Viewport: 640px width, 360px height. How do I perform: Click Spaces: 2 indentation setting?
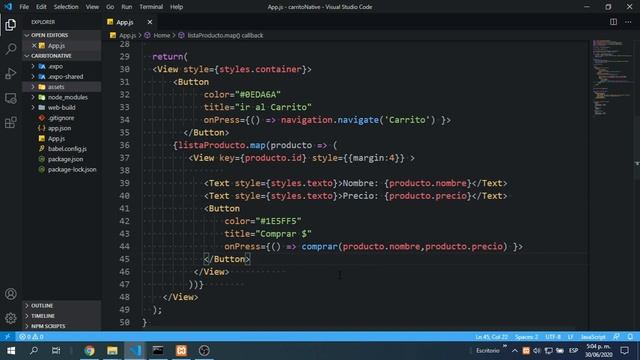coord(526,337)
